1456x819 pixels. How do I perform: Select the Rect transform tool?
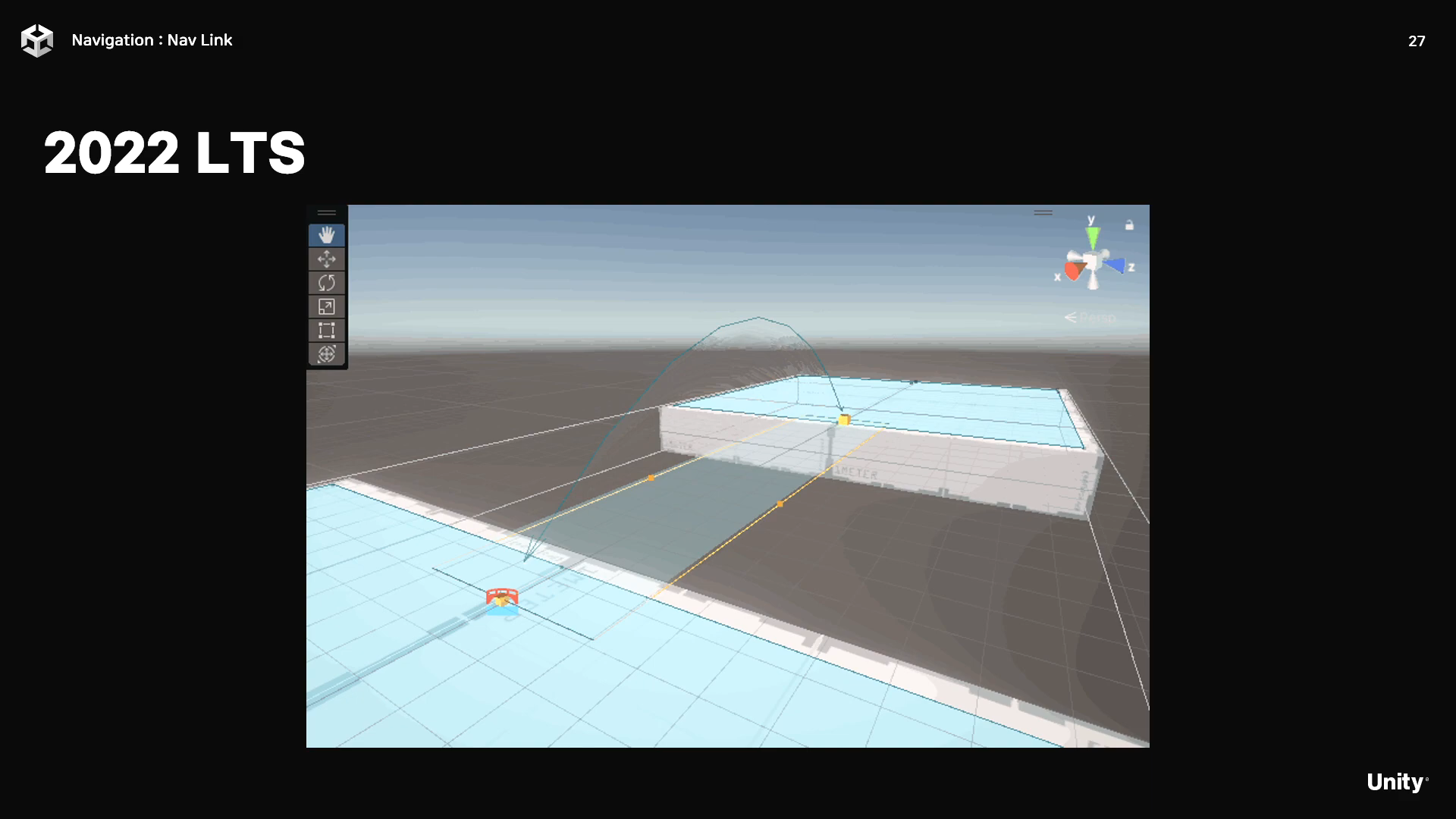(327, 331)
